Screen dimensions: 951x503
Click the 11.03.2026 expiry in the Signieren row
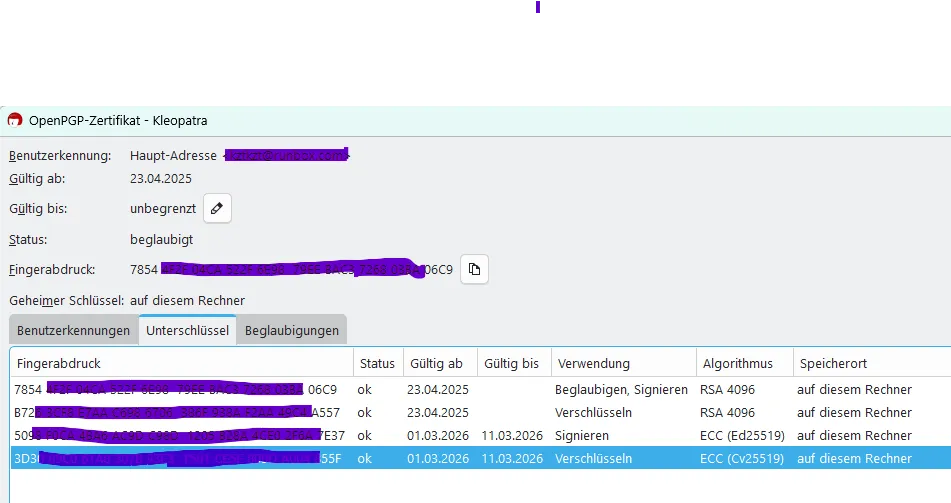tap(512, 436)
